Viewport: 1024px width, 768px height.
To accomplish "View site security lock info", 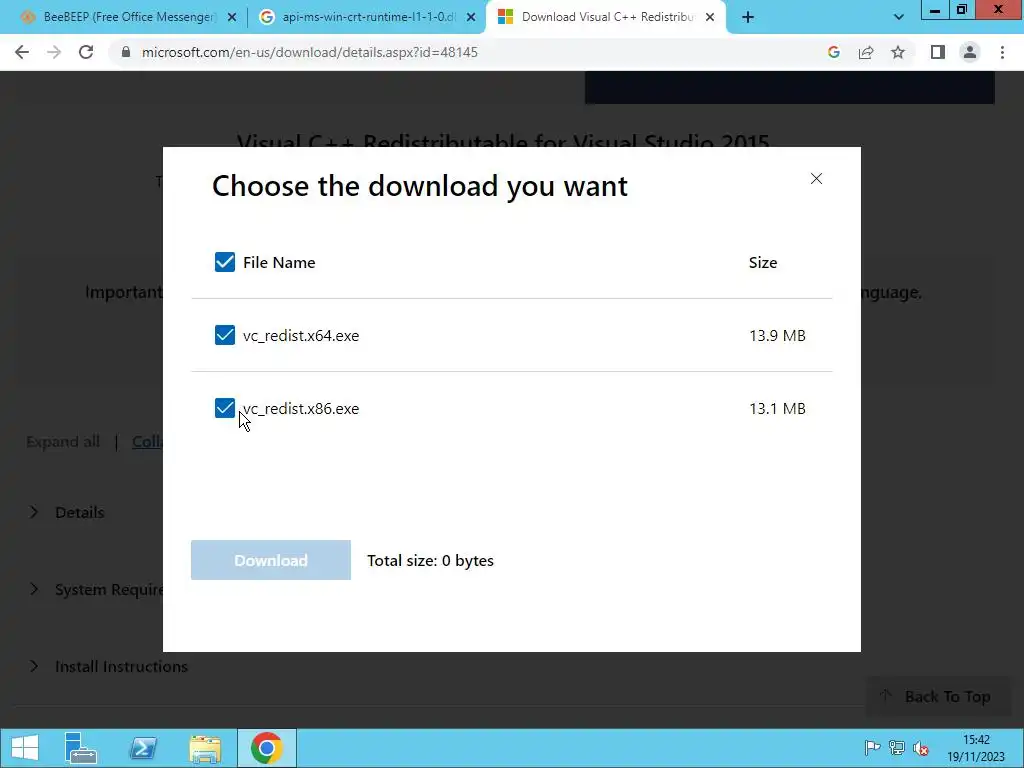I will [126, 52].
